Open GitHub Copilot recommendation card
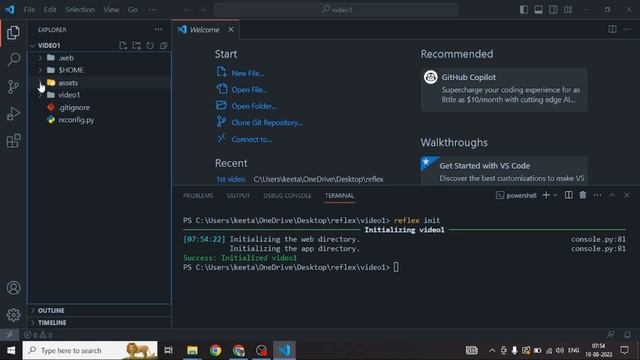The width and height of the screenshot is (640, 360). coord(504,90)
